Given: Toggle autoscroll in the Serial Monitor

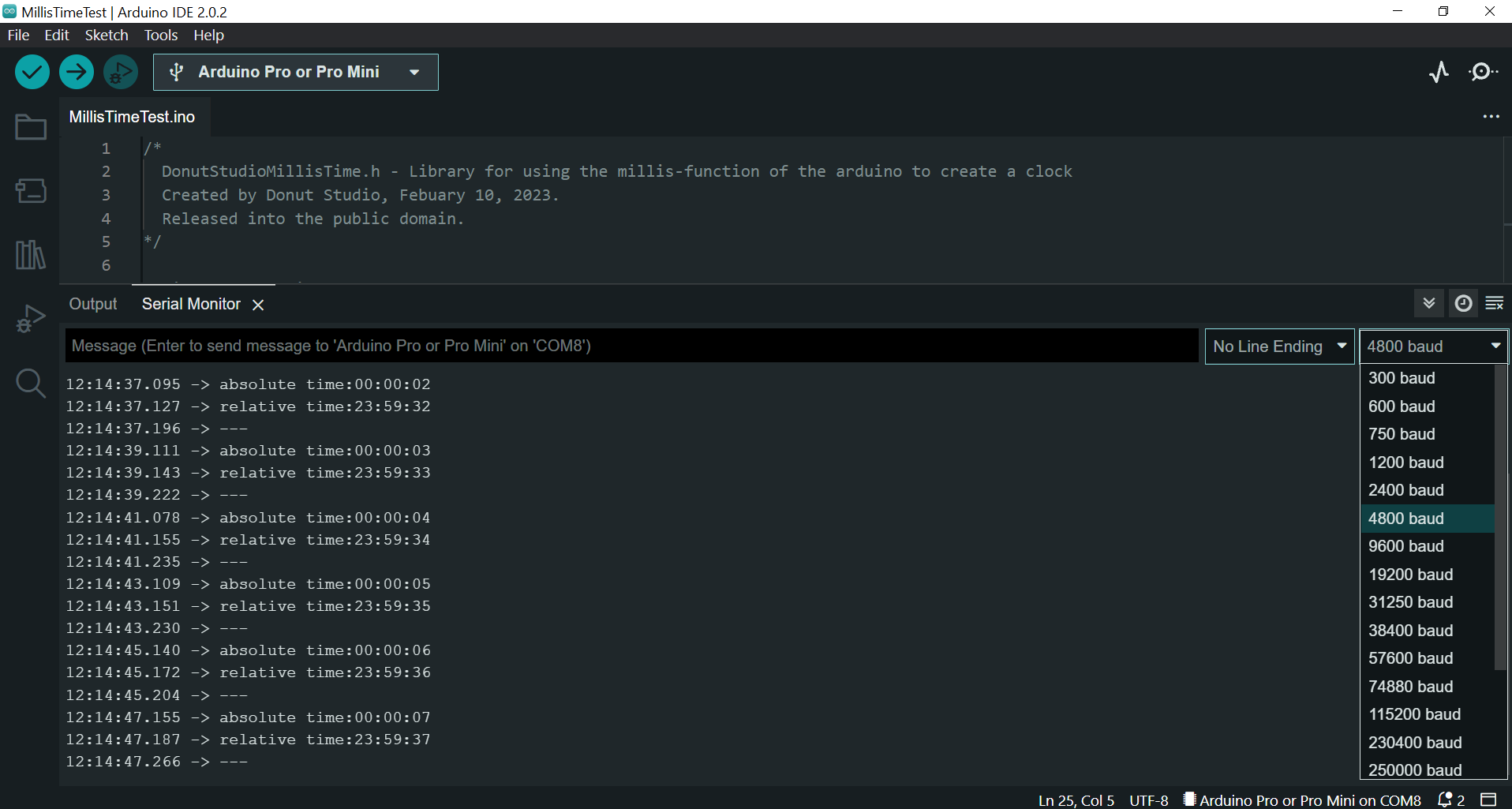Looking at the screenshot, I should (1429, 303).
